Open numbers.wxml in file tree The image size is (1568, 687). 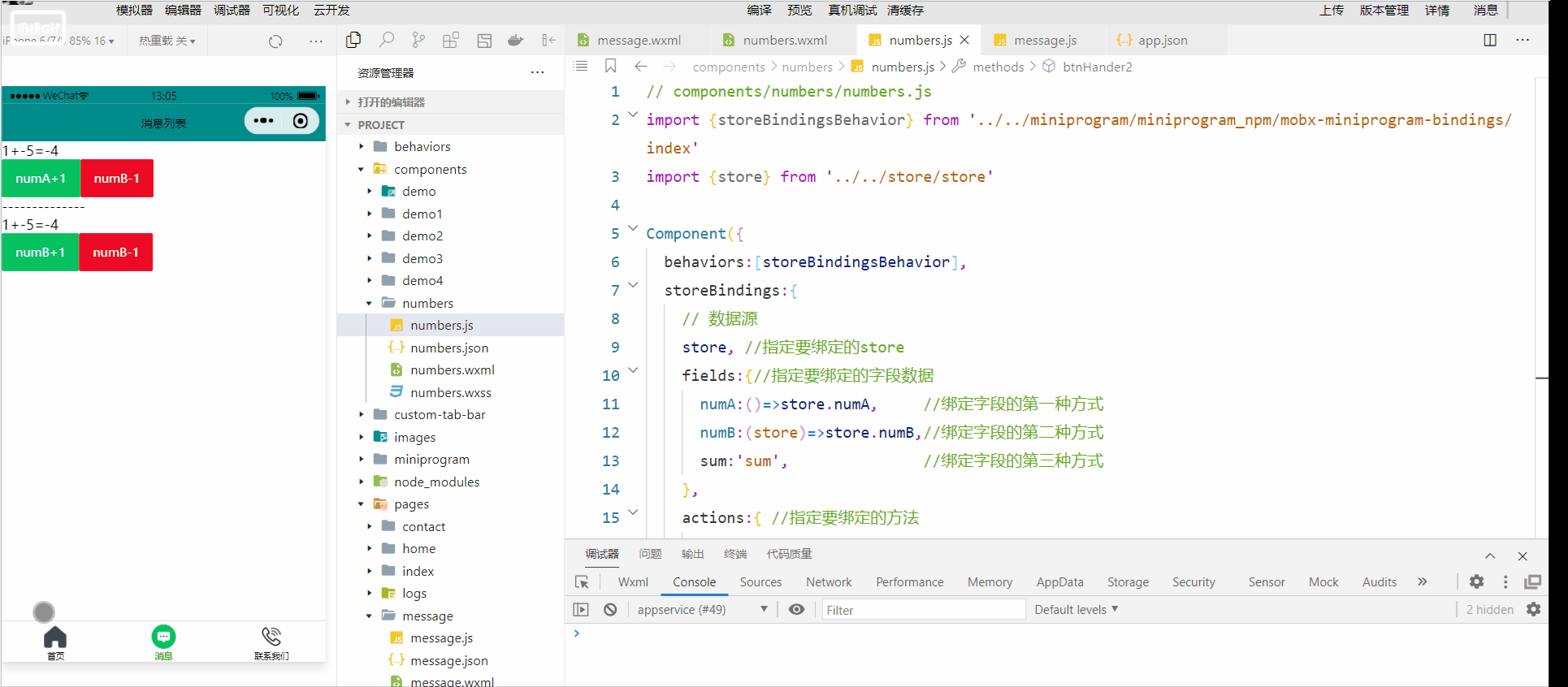[452, 369]
